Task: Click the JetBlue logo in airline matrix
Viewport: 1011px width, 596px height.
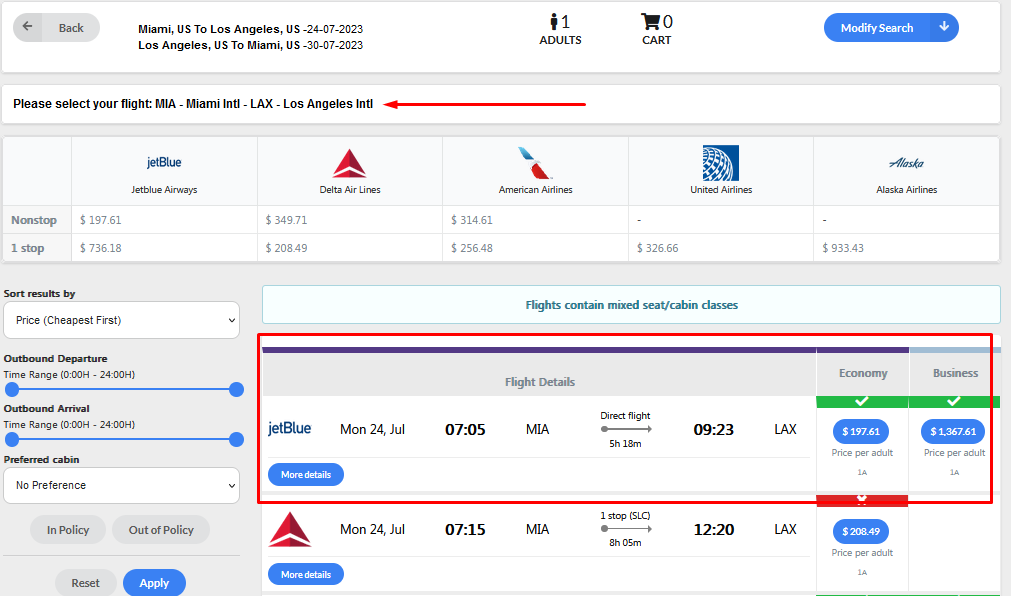Action: pos(164,163)
